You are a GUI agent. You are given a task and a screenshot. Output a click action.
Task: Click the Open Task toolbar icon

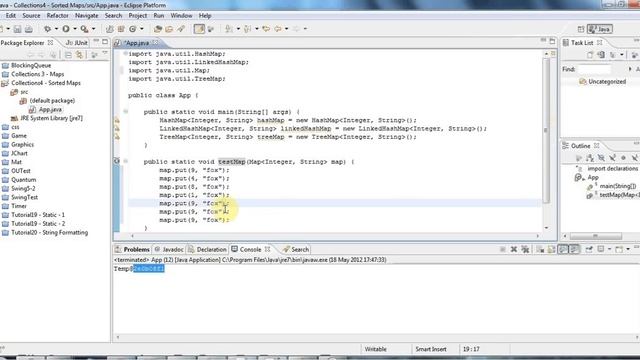click(x=169, y=29)
